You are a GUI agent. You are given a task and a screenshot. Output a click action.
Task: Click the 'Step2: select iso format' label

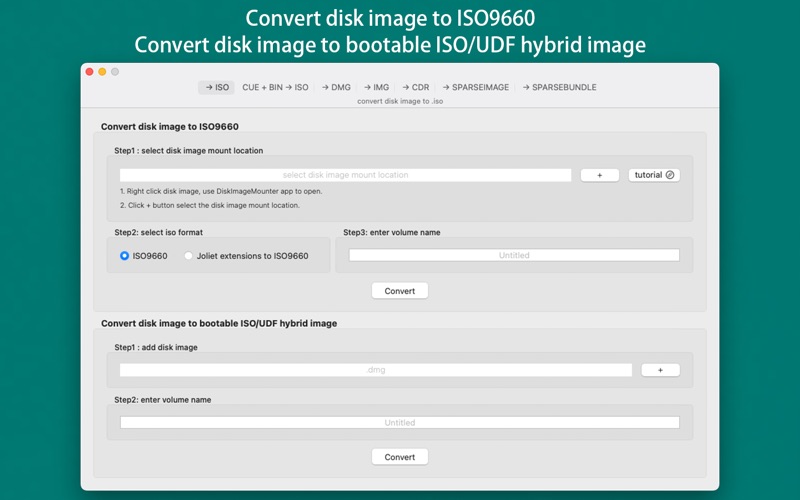(x=158, y=232)
